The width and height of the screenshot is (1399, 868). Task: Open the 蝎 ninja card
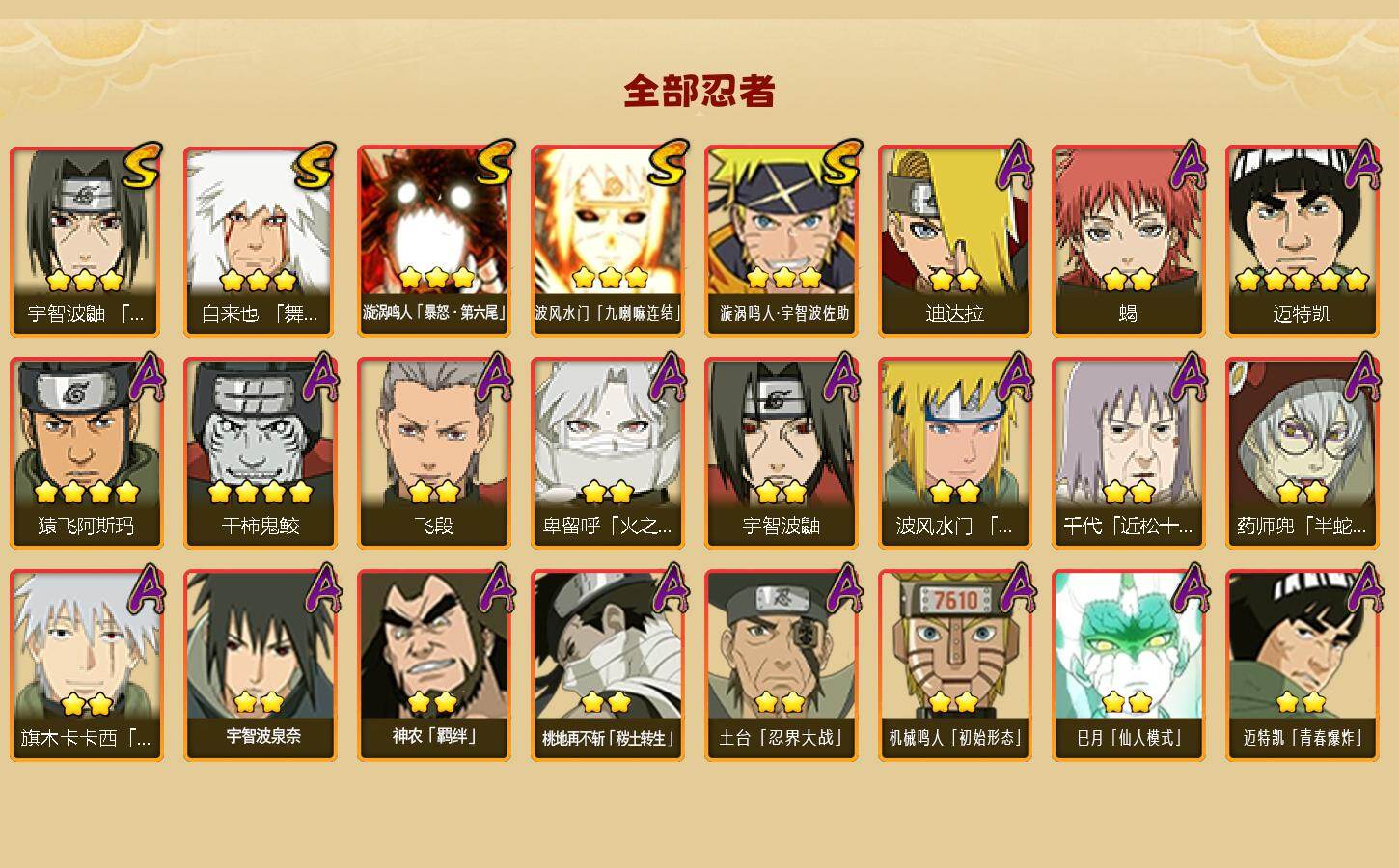tap(1128, 241)
